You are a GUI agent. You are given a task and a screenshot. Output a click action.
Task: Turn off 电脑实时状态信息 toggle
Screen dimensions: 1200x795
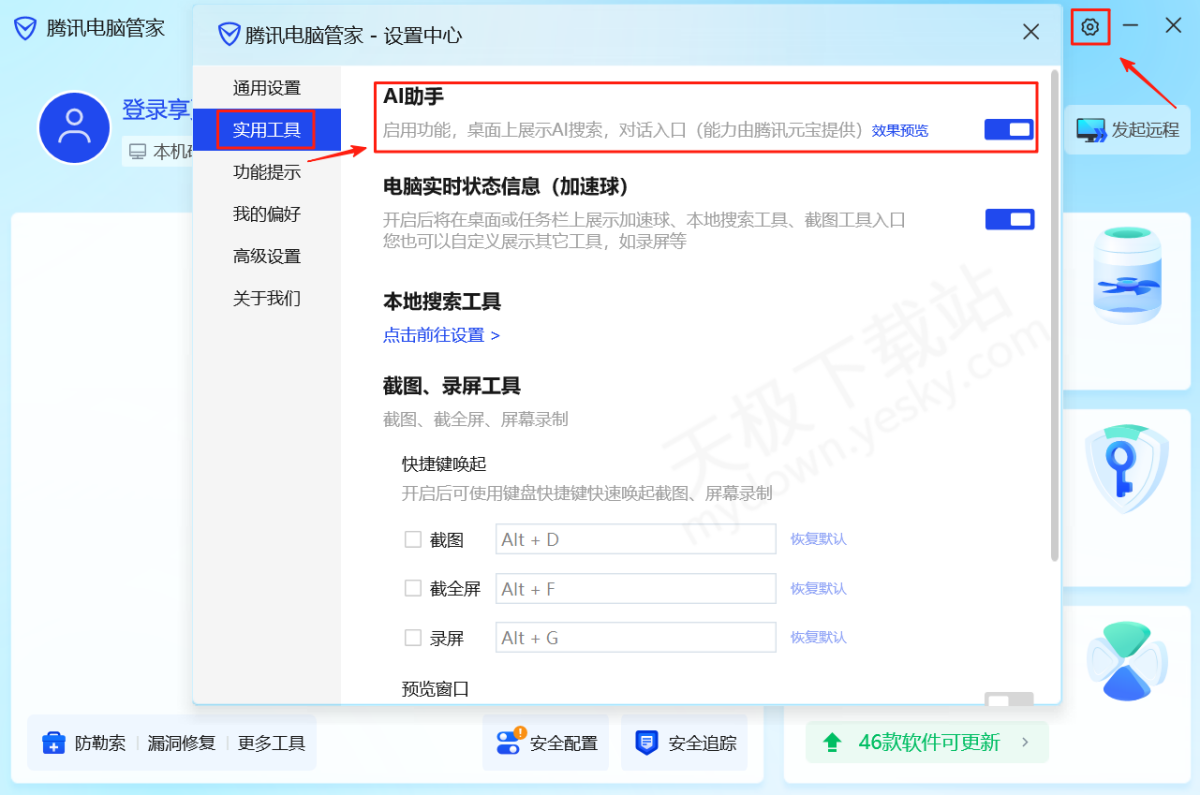pos(1009,219)
